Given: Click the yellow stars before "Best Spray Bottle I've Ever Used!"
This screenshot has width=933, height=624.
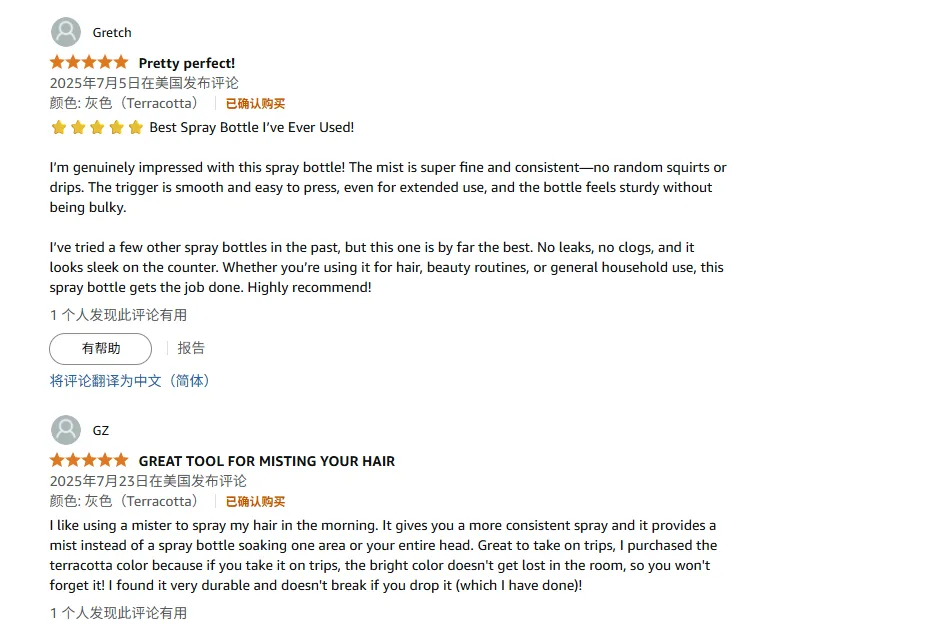Looking at the screenshot, I should coord(97,127).
